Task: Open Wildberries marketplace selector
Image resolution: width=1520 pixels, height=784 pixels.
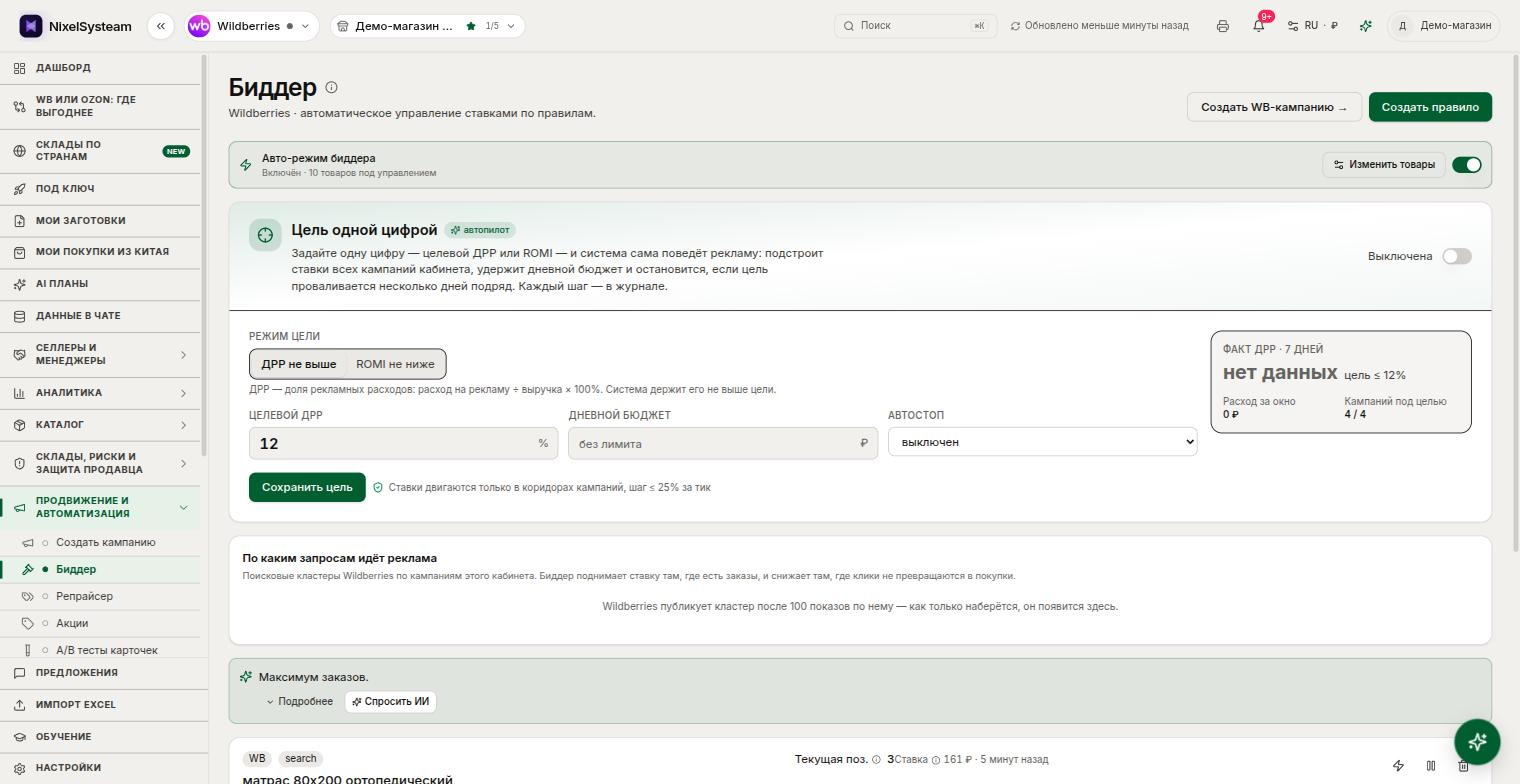Action: (x=250, y=26)
